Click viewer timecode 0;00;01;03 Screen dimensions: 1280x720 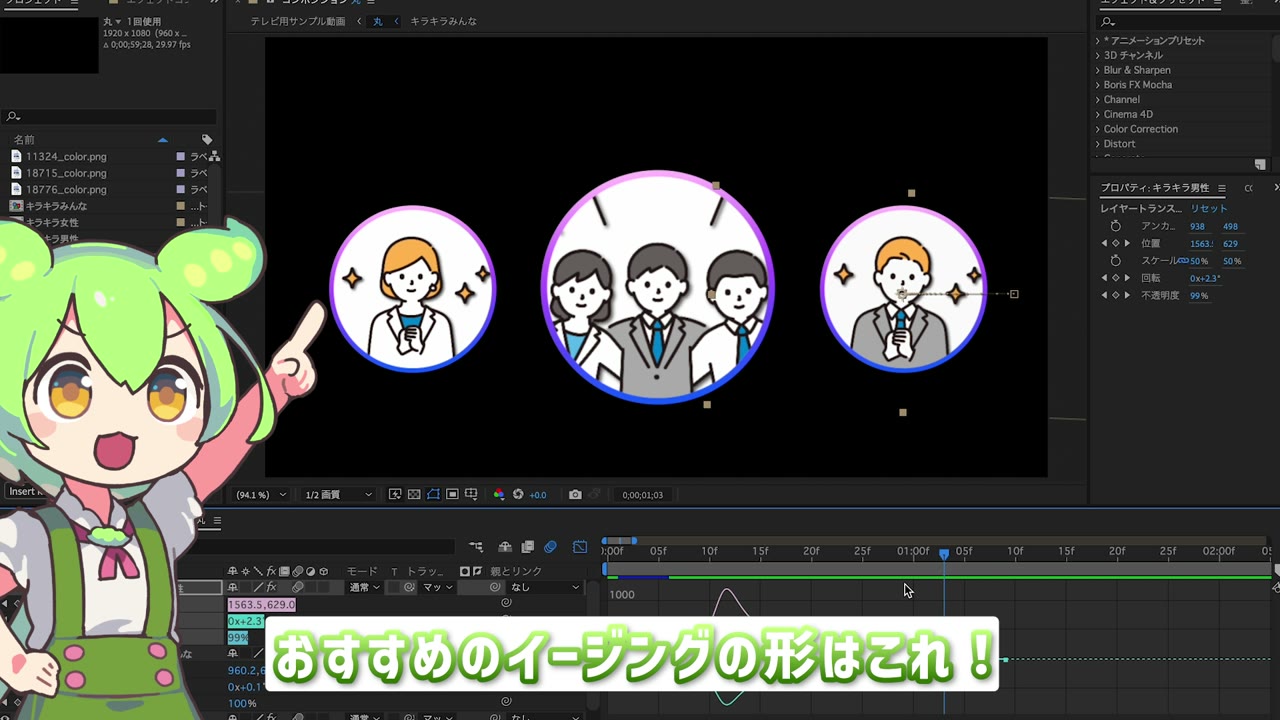tap(642, 494)
